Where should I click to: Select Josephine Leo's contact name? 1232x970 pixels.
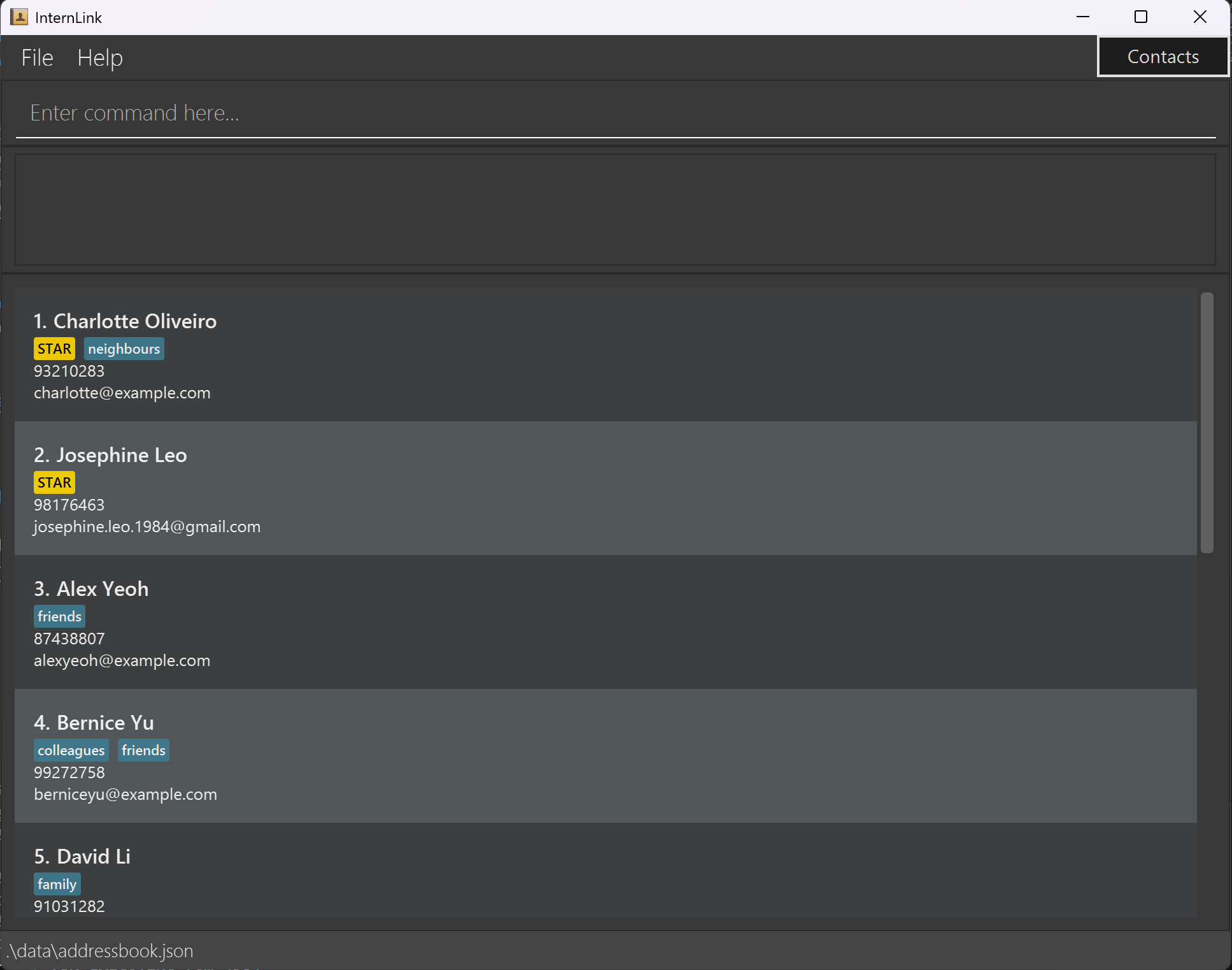coord(110,455)
